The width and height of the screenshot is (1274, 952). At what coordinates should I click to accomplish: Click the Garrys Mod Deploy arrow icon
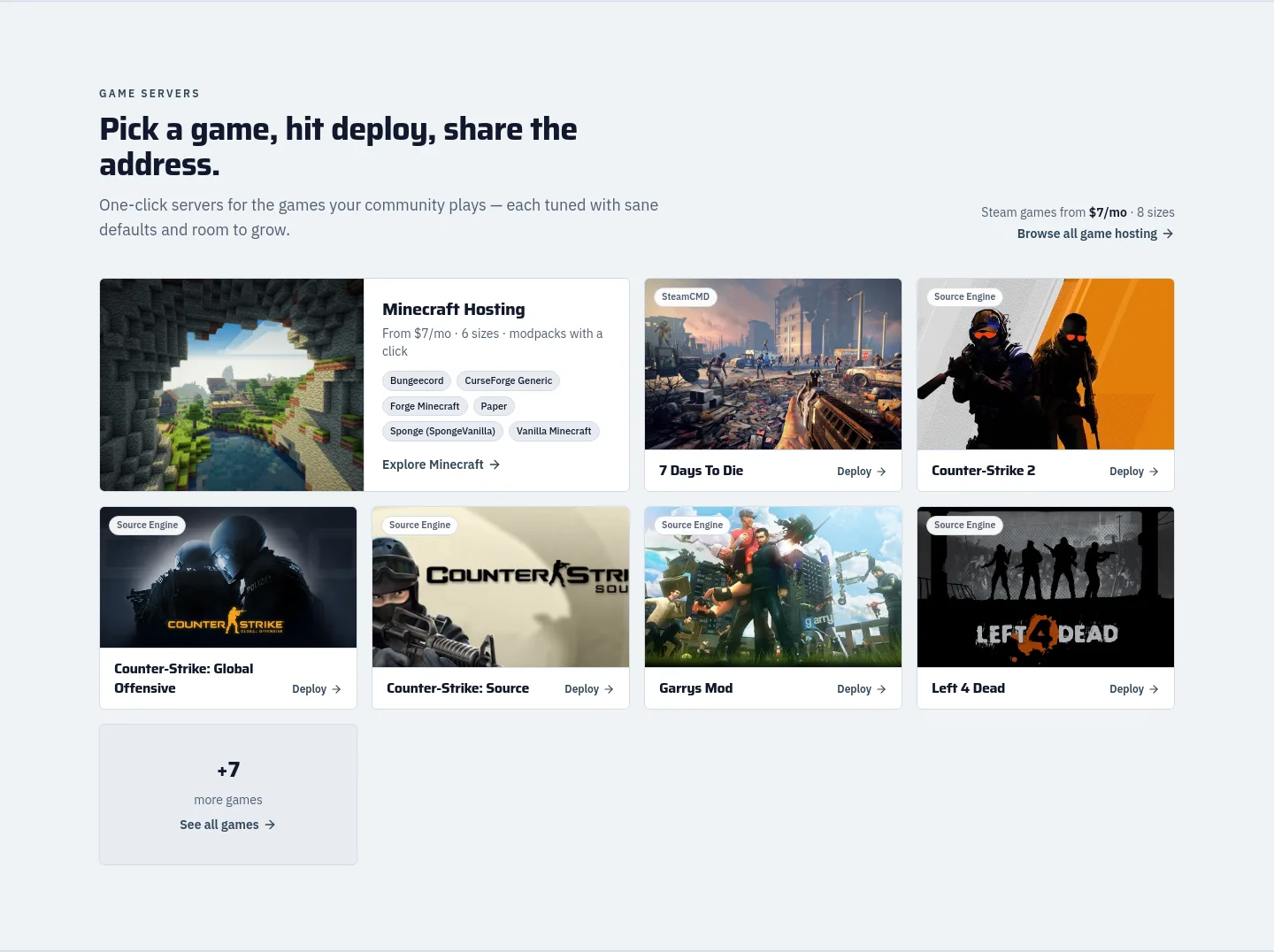881,689
